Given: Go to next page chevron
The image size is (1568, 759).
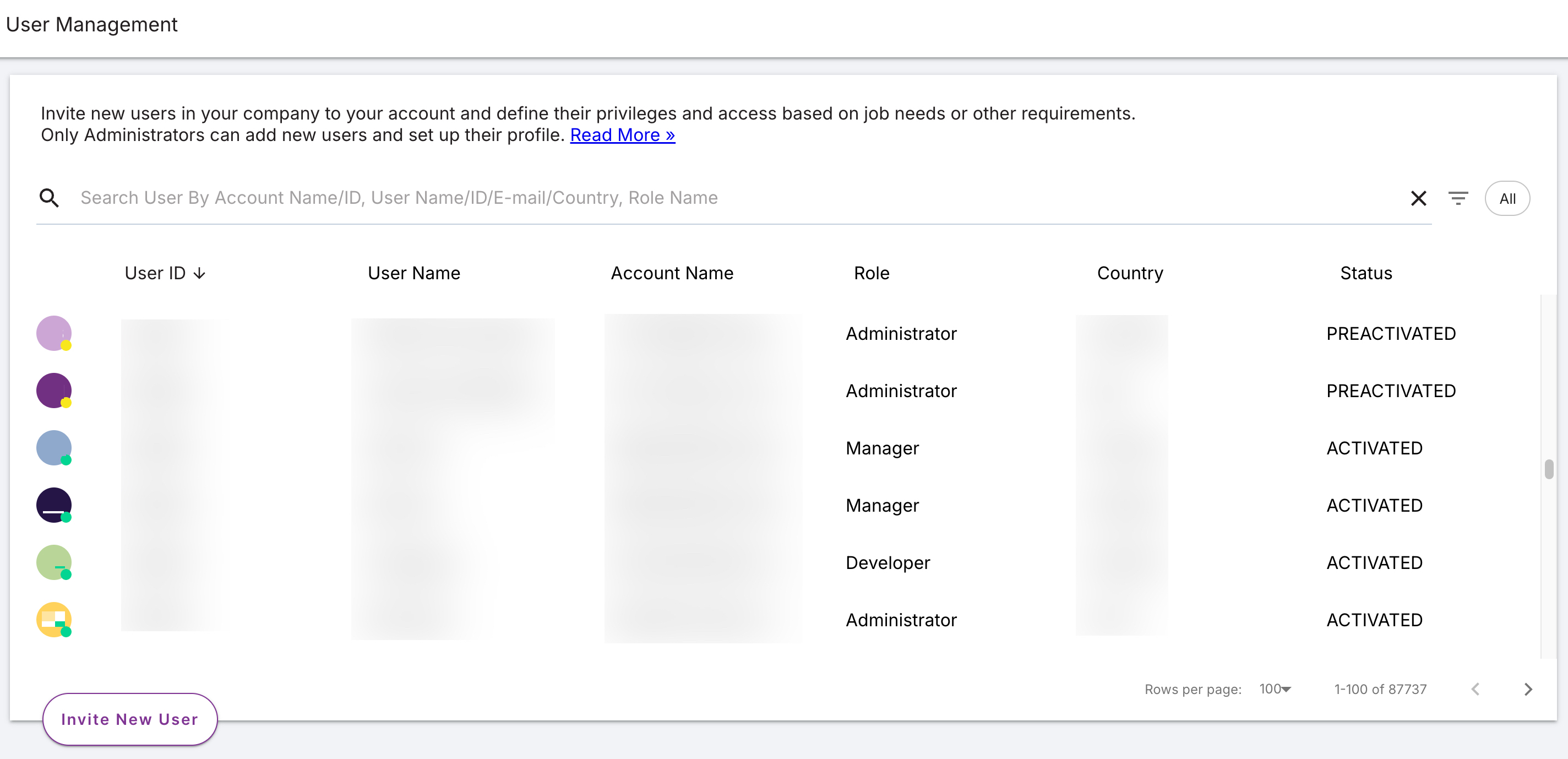Looking at the screenshot, I should [1528, 689].
